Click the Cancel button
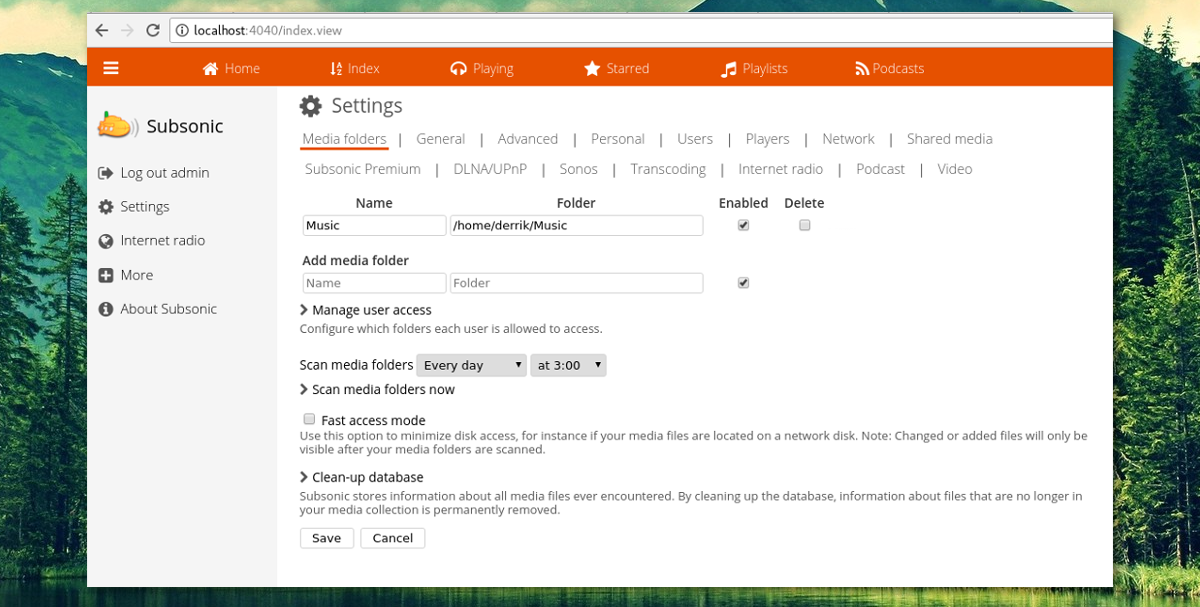Image resolution: width=1200 pixels, height=607 pixels. [x=393, y=538]
